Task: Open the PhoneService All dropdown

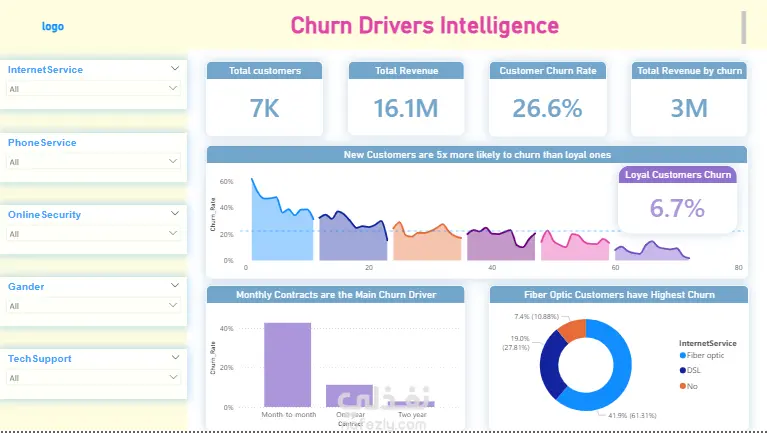Action: click(x=93, y=161)
